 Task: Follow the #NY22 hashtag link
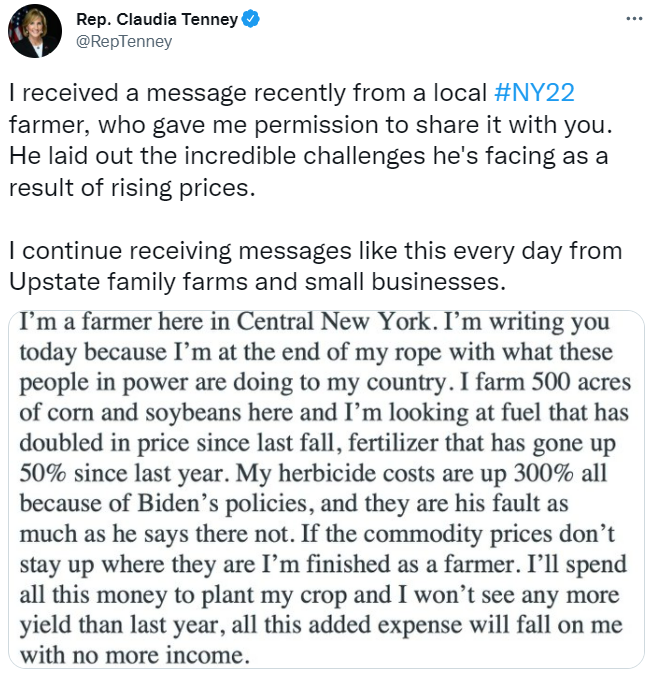tap(535, 93)
